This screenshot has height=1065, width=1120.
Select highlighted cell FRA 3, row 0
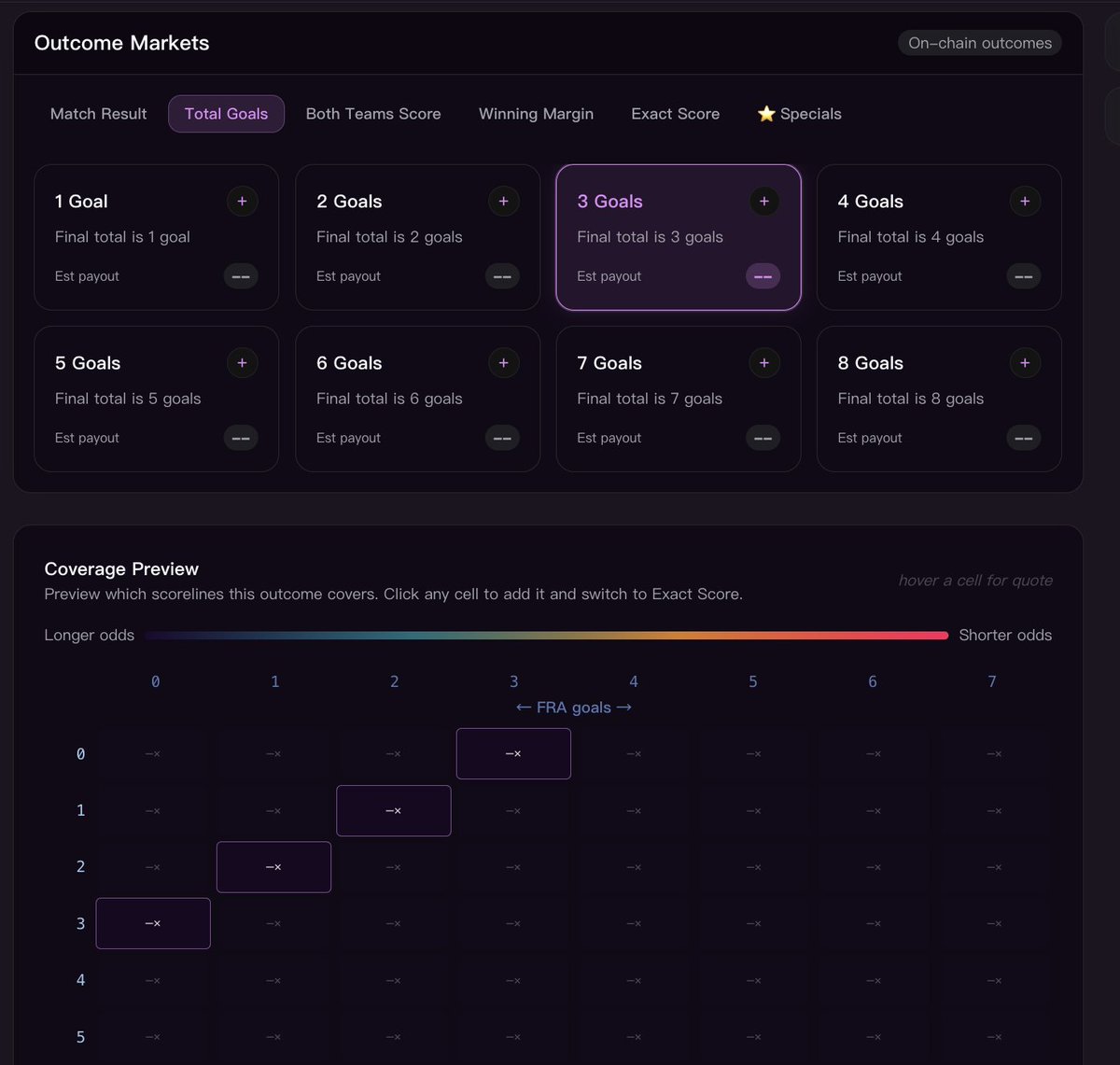[x=513, y=753]
